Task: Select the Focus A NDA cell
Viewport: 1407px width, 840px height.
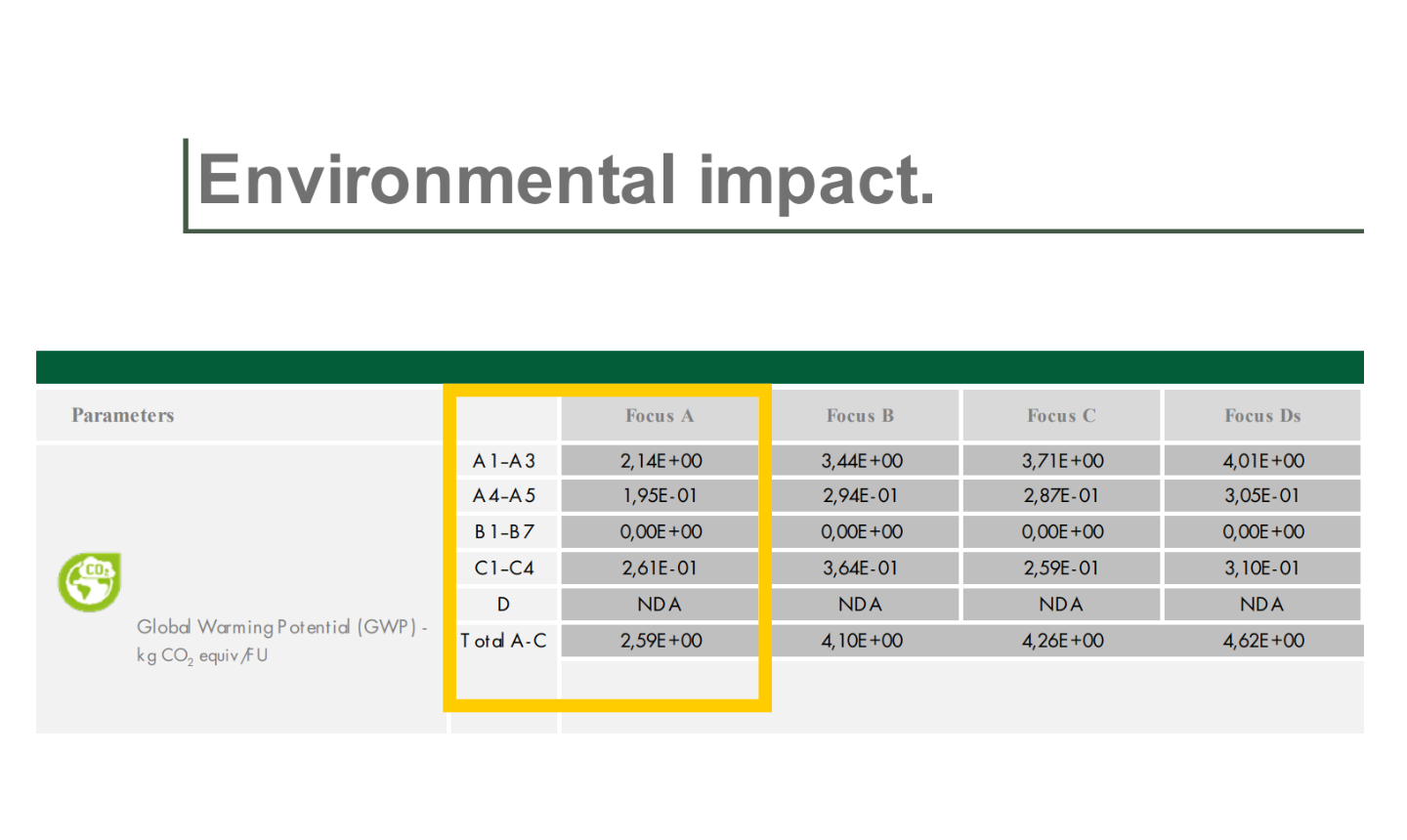Action: pyautogui.click(x=660, y=605)
